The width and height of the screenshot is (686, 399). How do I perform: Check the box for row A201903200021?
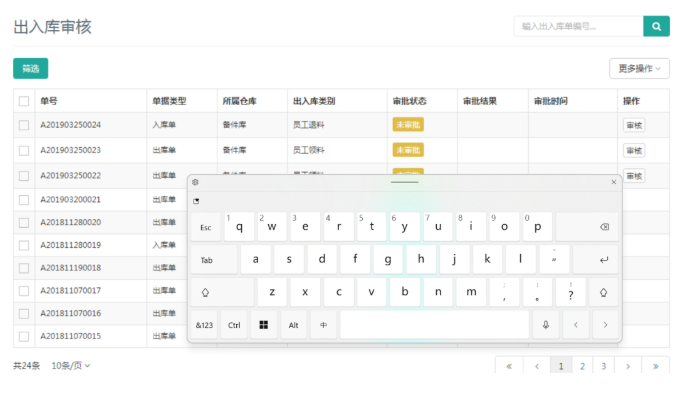click(x=24, y=200)
